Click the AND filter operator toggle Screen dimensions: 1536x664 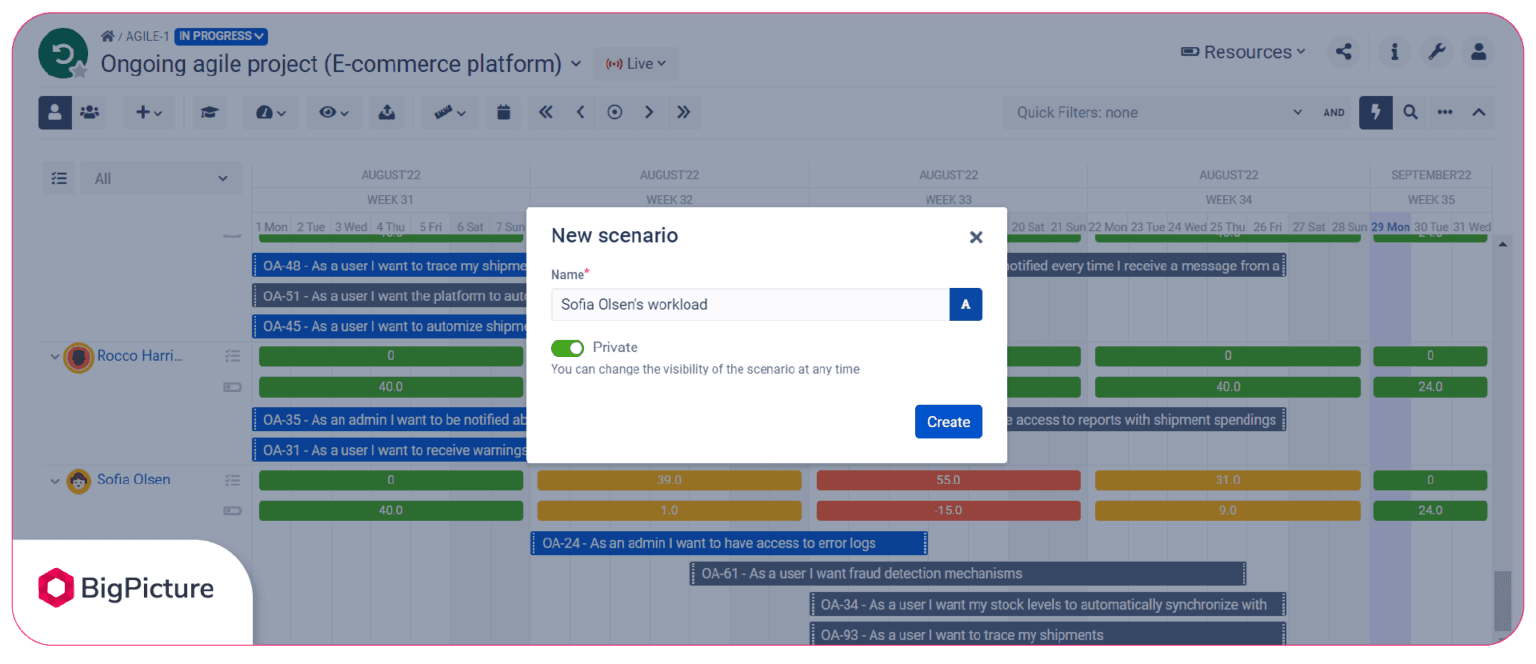click(x=1334, y=112)
